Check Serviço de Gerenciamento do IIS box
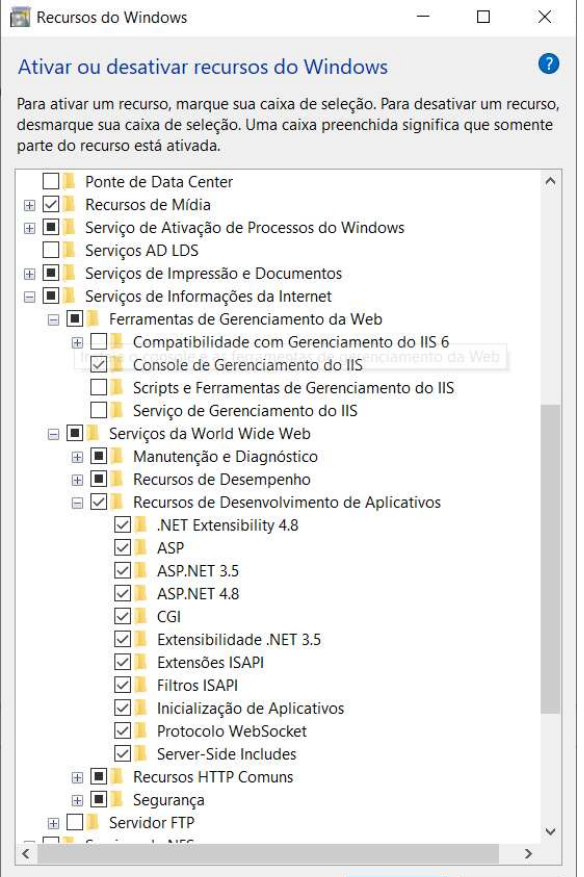This screenshot has height=877, width=584. [99, 411]
